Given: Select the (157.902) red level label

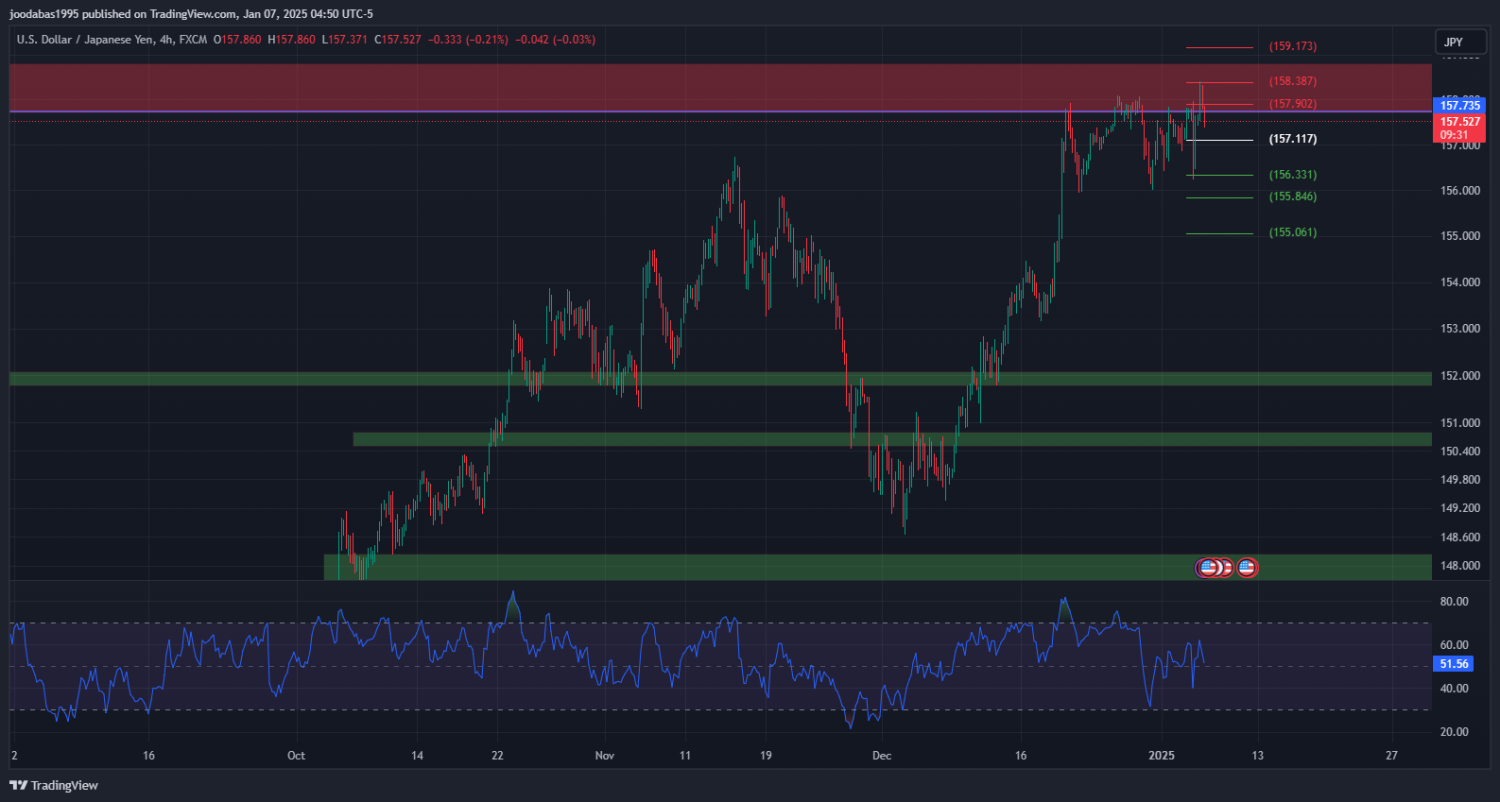Looking at the screenshot, I should click(1292, 104).
